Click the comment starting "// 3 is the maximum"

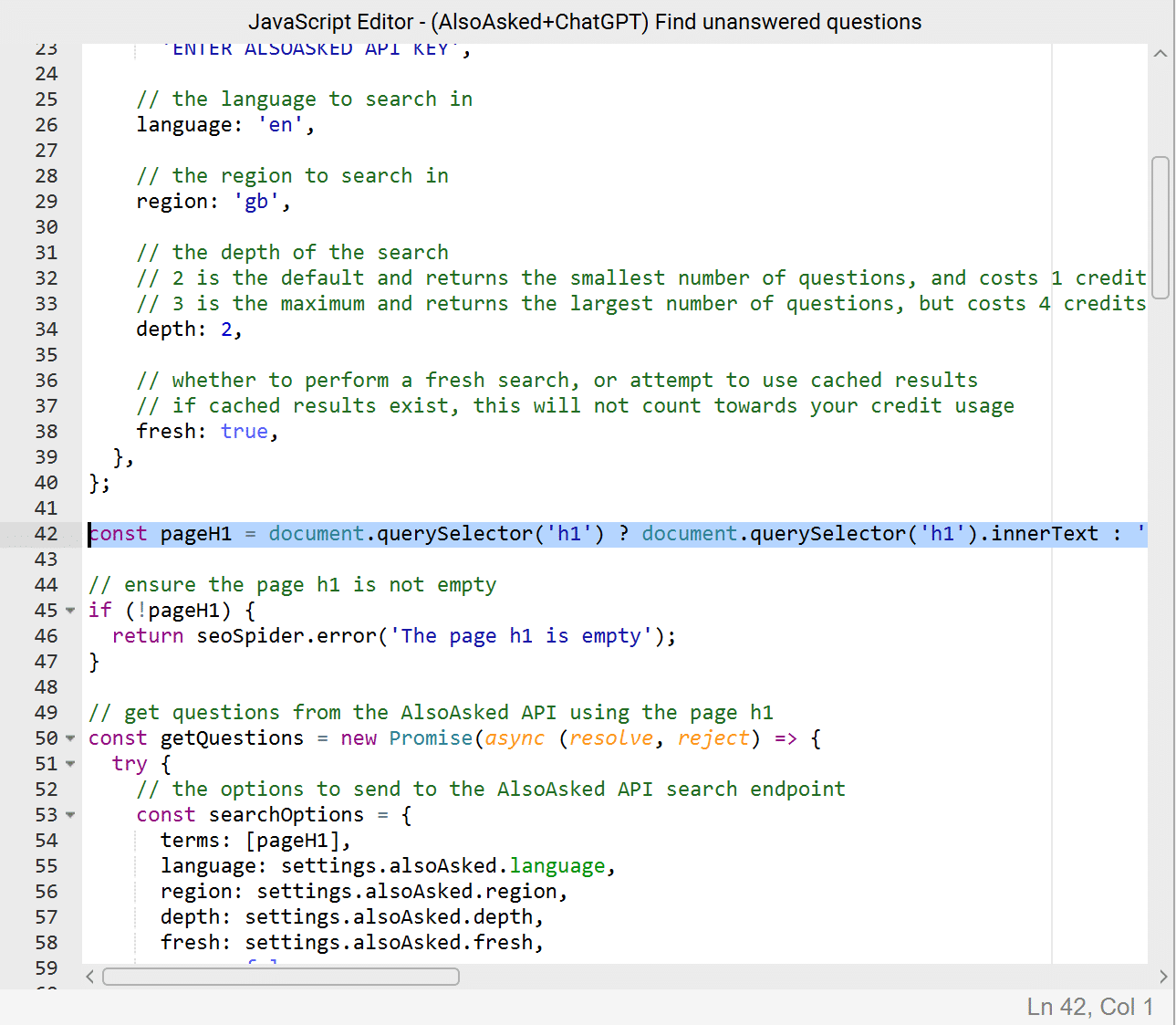pyautogui.click(x=641, y=304)
